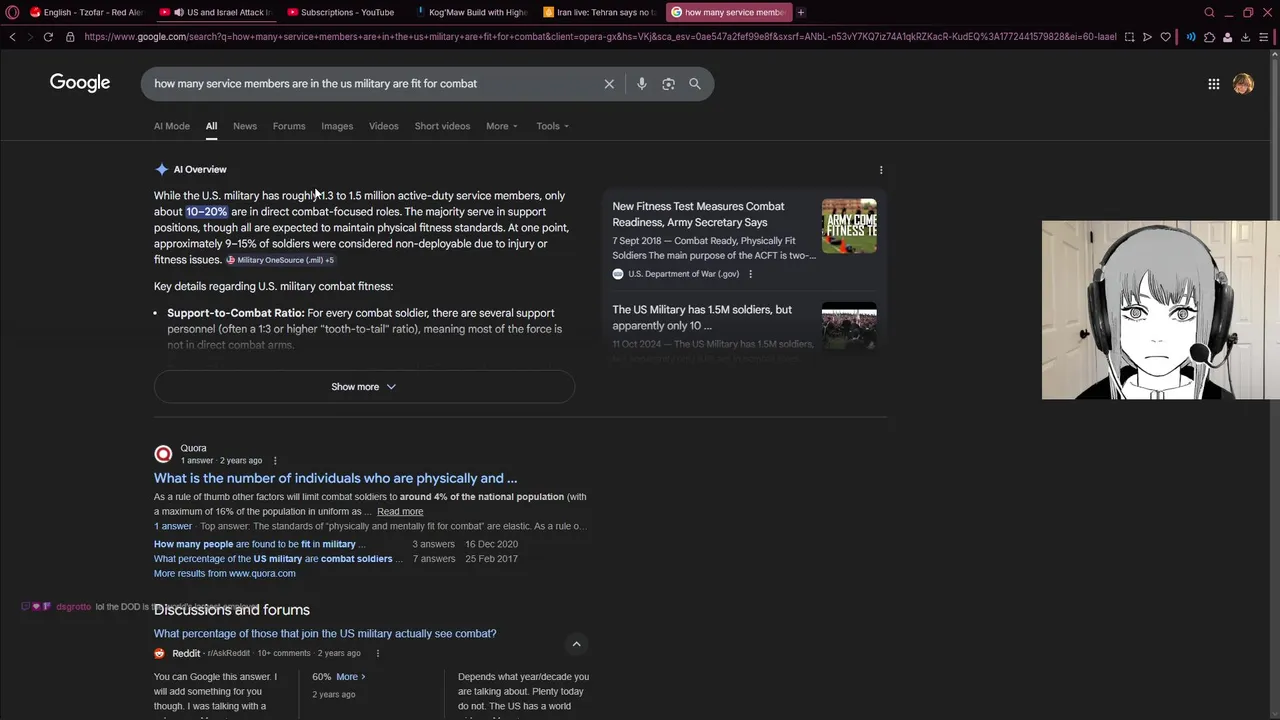1280x720 pixels.
Task: Click the Google search input field
Action: (x=375, y=84)
